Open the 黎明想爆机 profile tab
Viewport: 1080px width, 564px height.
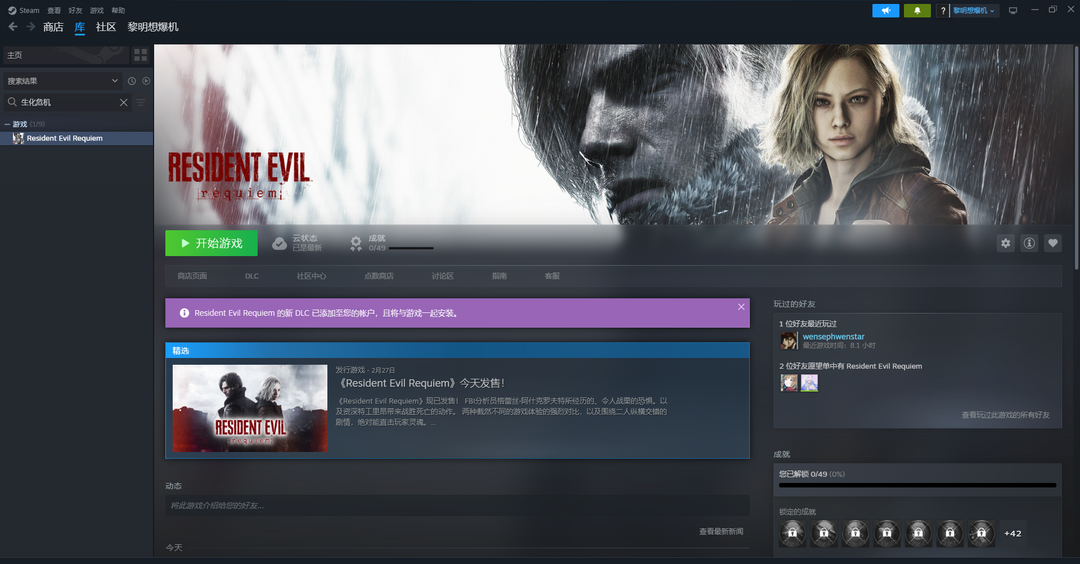pos(153,27)
